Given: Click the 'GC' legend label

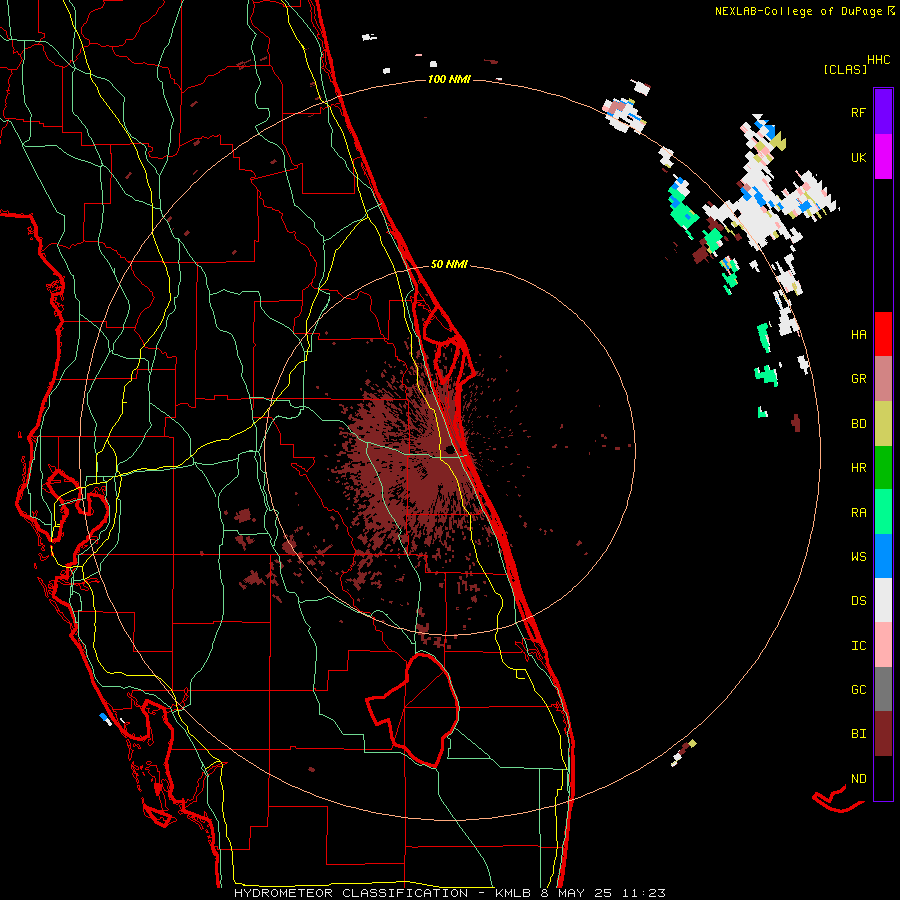Looking at the screenshot, I should tap(858, 690).
